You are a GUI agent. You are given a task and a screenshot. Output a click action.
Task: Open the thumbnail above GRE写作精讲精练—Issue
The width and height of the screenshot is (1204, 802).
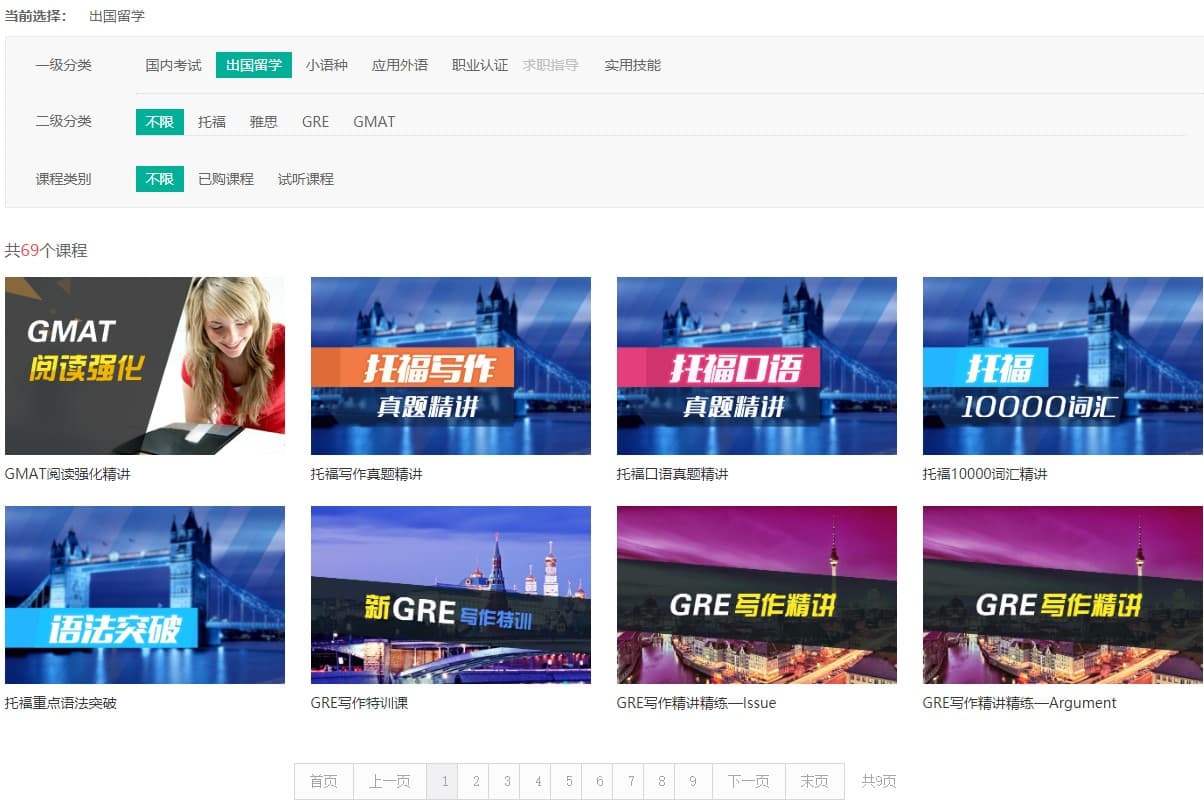(757, 595)
